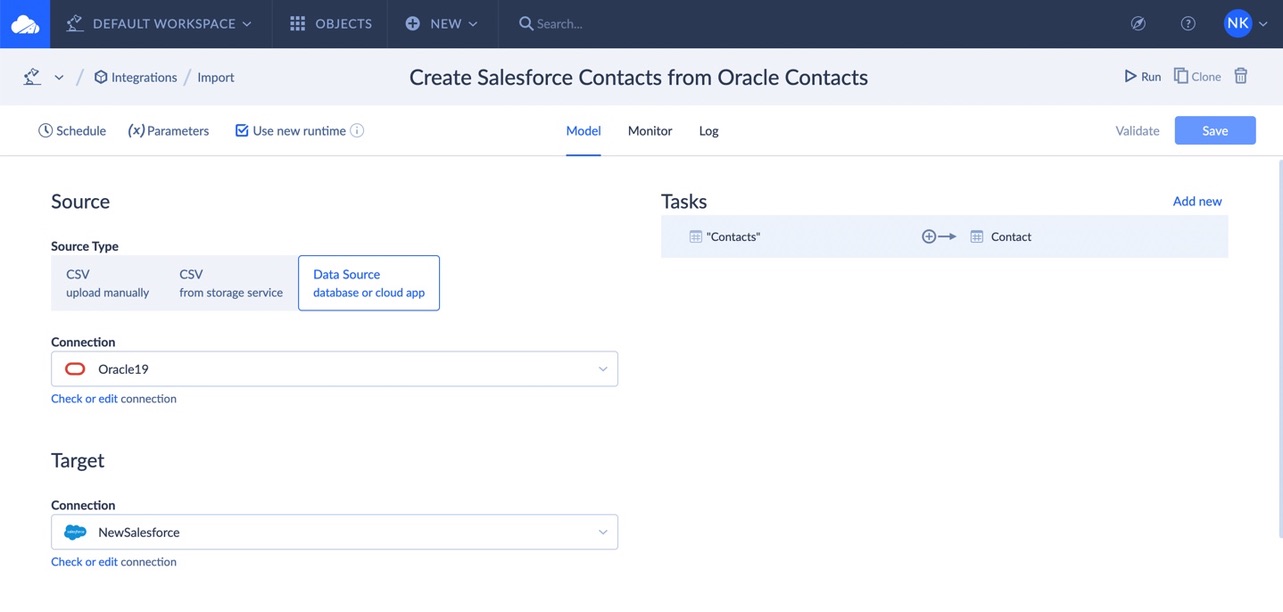Switch to the Log tab
1283x612 pixels.
click(709, 131)
